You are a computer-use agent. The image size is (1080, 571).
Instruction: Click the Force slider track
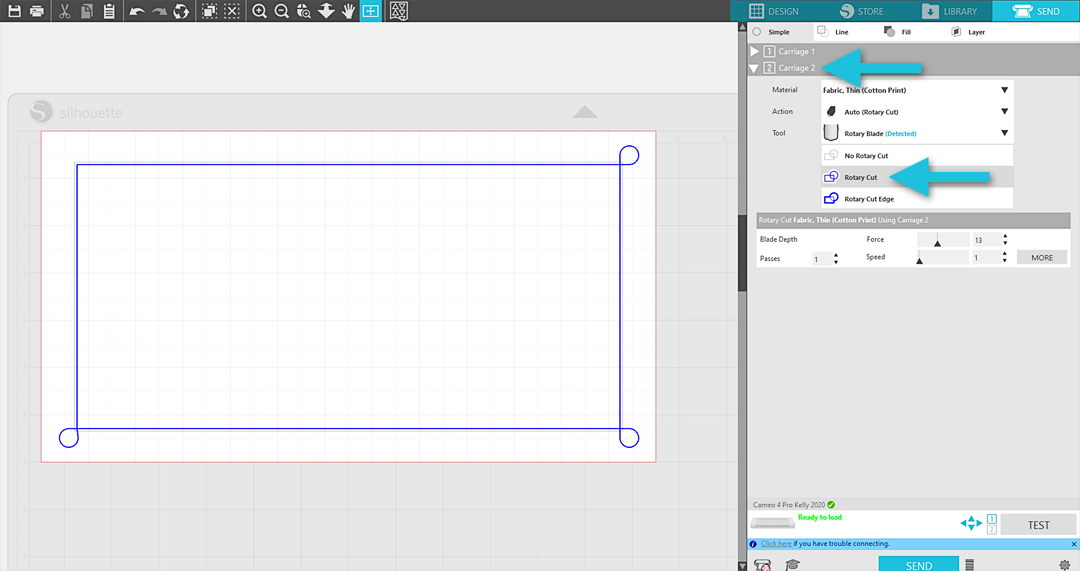[x=943, y=240]
